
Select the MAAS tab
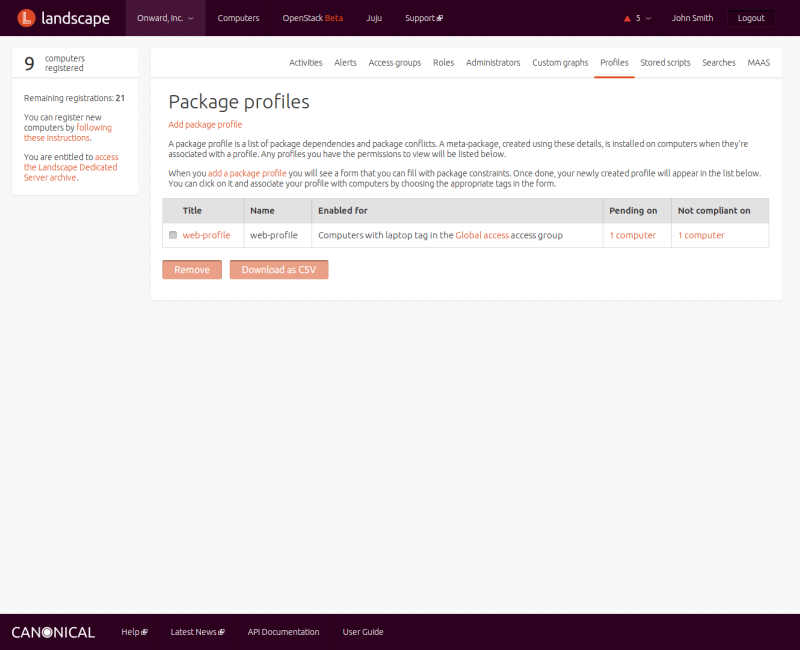(x=758, y=62)
